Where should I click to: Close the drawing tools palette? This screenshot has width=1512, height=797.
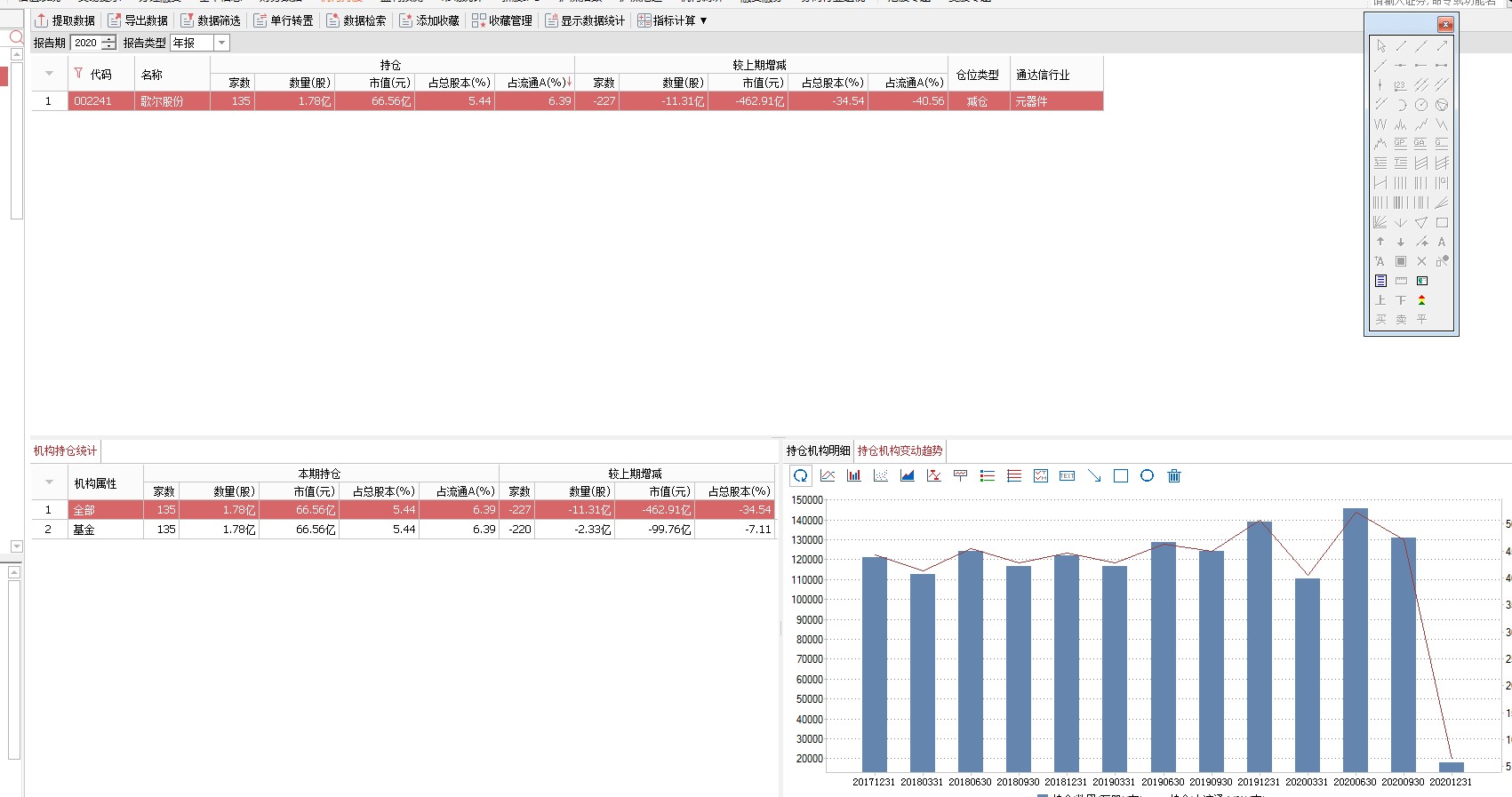click(x=1445, y=24)
